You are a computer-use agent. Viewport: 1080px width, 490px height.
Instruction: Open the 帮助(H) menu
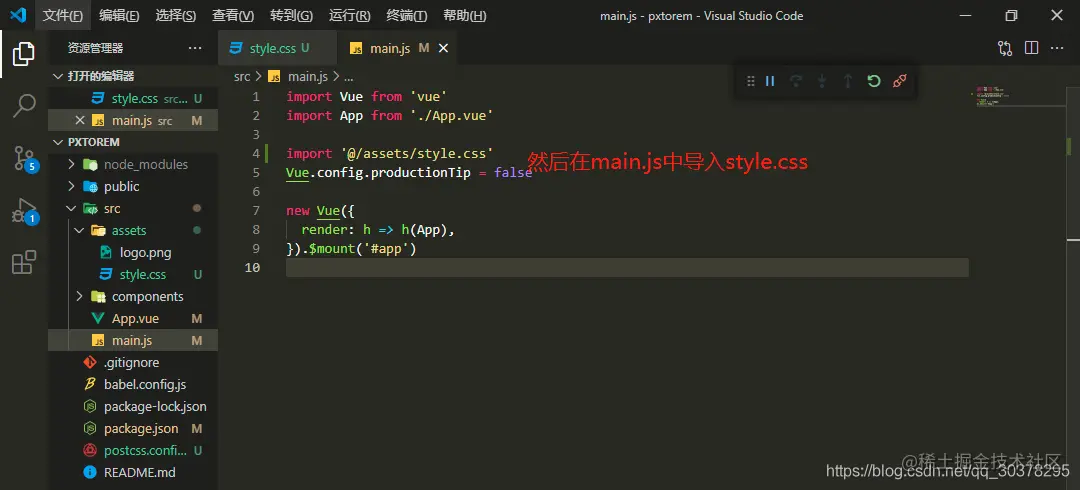464,15
